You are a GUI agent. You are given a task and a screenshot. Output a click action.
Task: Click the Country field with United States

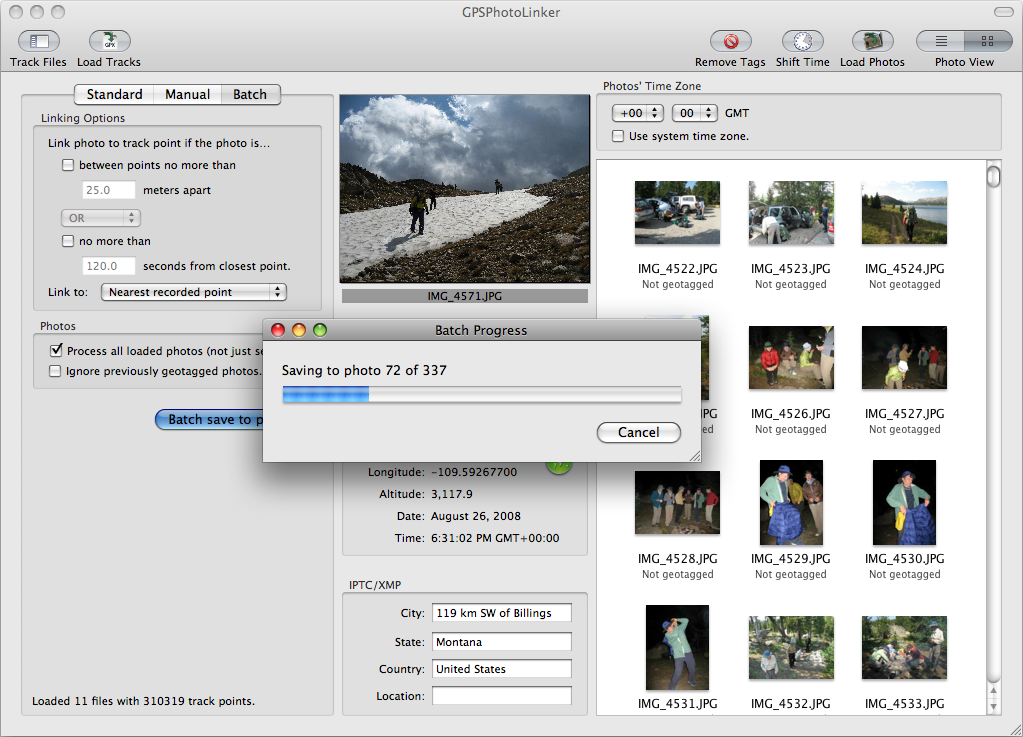click(x=502, y=669)
